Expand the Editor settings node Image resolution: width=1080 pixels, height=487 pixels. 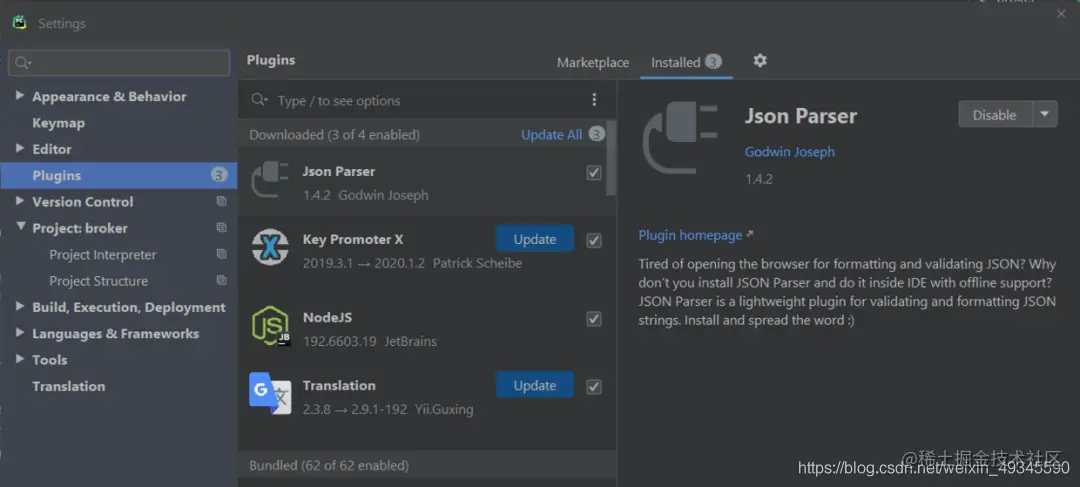click(19, 148)
